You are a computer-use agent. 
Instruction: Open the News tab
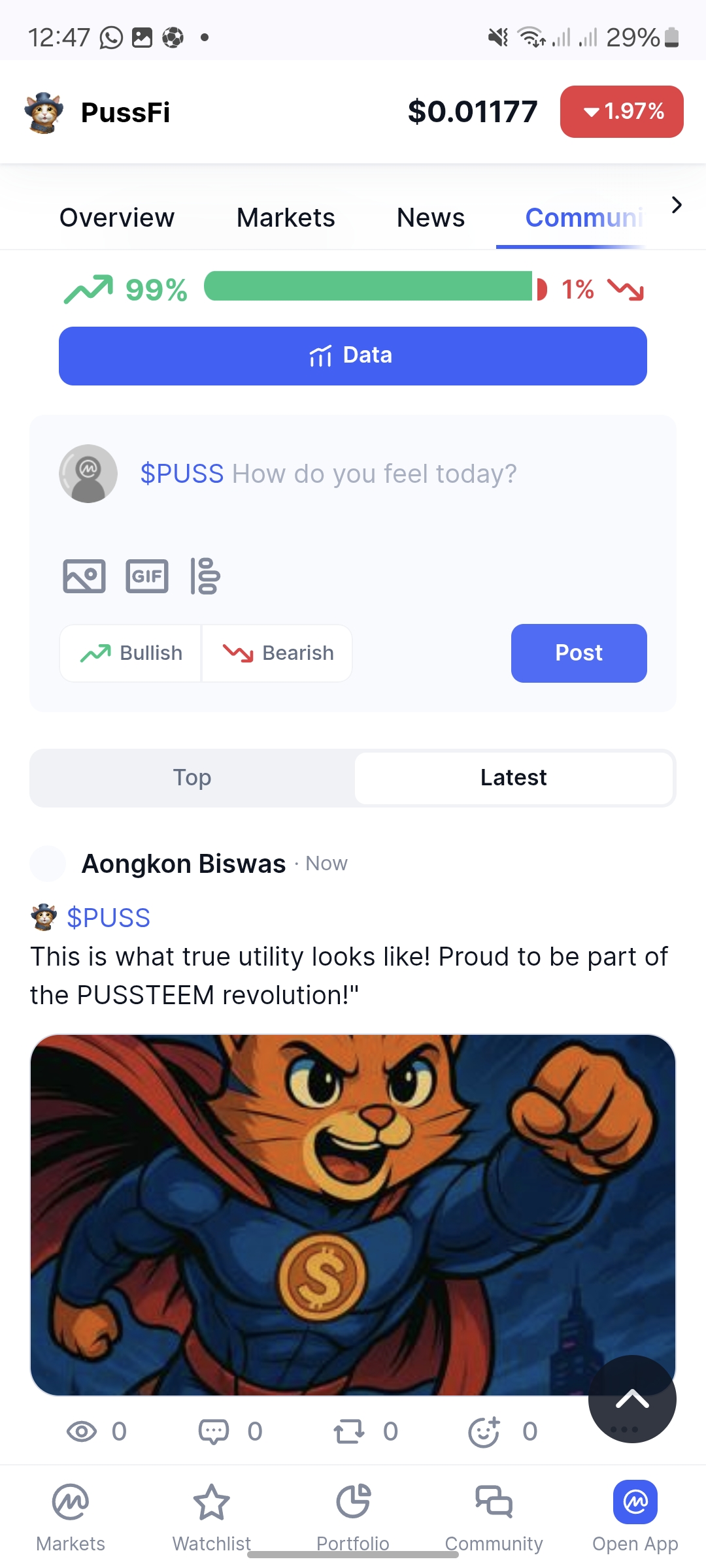click(431, 218)
